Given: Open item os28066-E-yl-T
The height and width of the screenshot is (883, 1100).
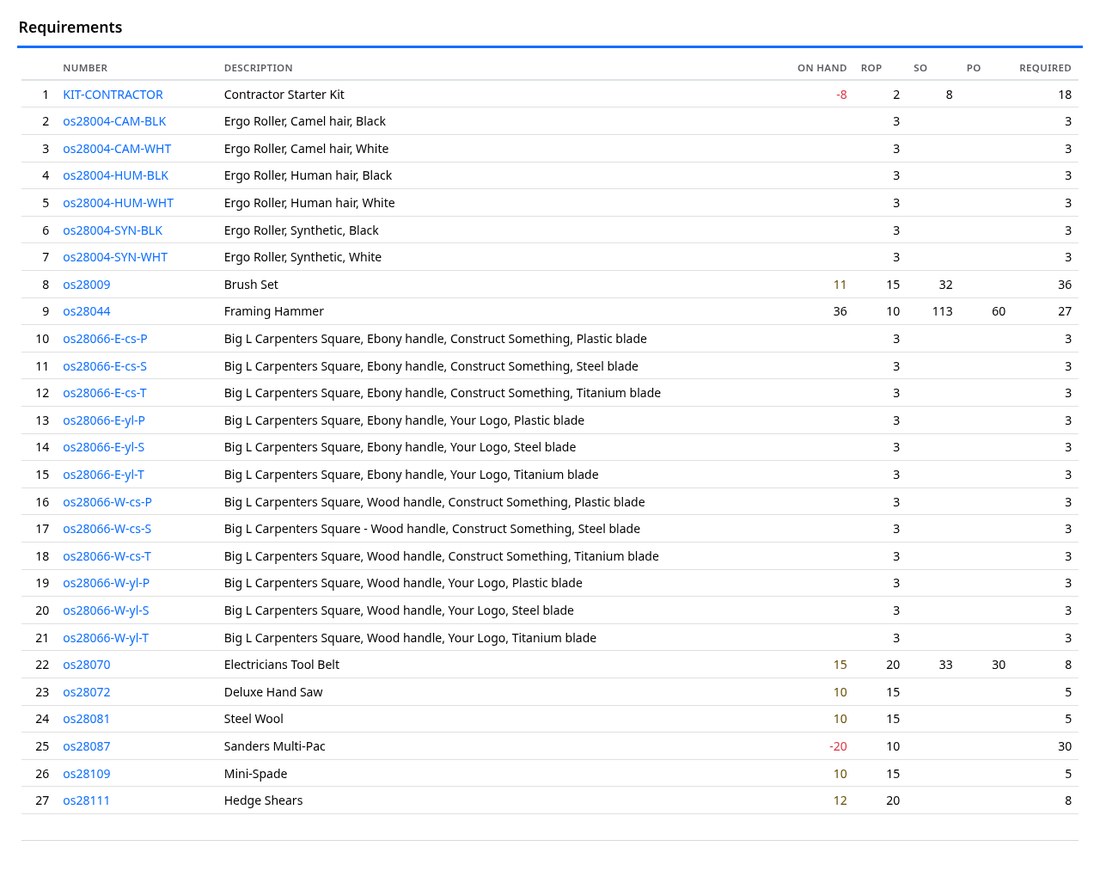Looking at the screenshot, I should click(104, 475).
